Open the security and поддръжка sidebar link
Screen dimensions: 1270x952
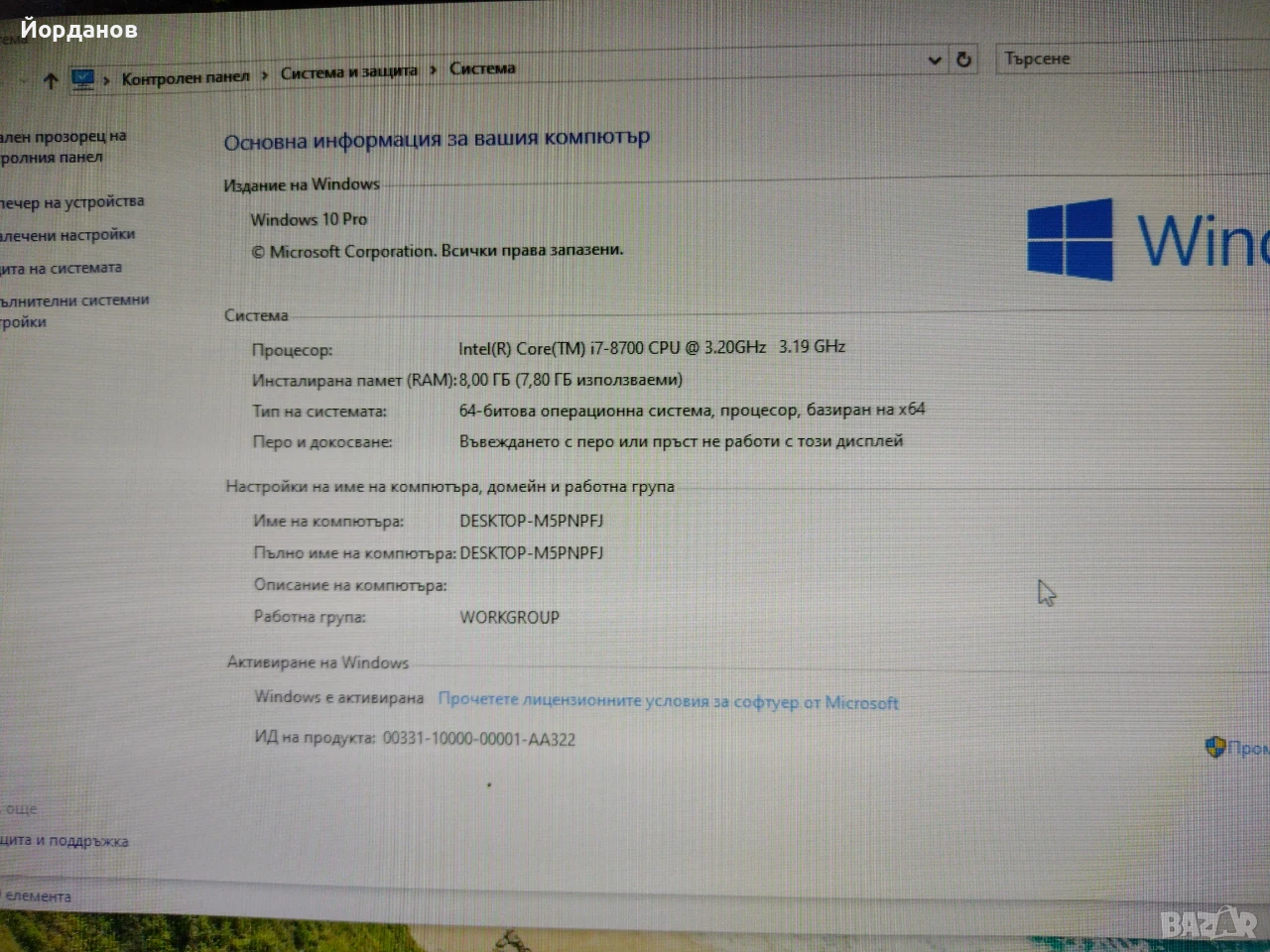[64, 841]
